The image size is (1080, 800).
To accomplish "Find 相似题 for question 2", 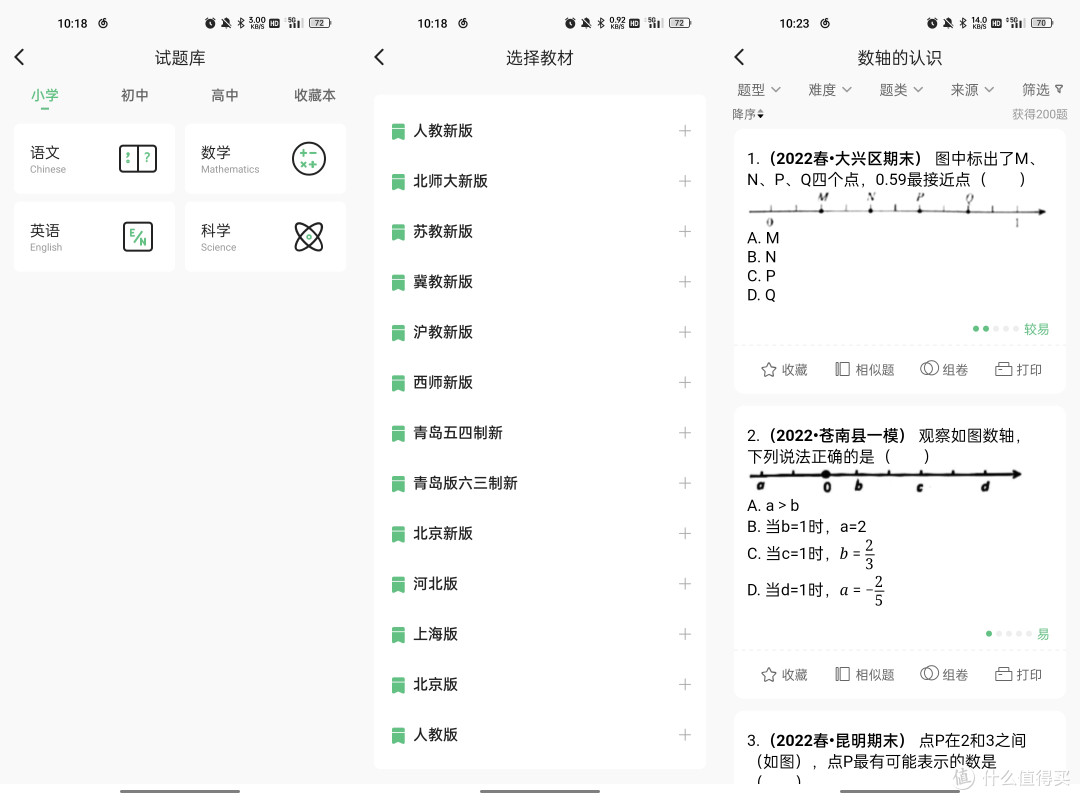I will (864, 674).
